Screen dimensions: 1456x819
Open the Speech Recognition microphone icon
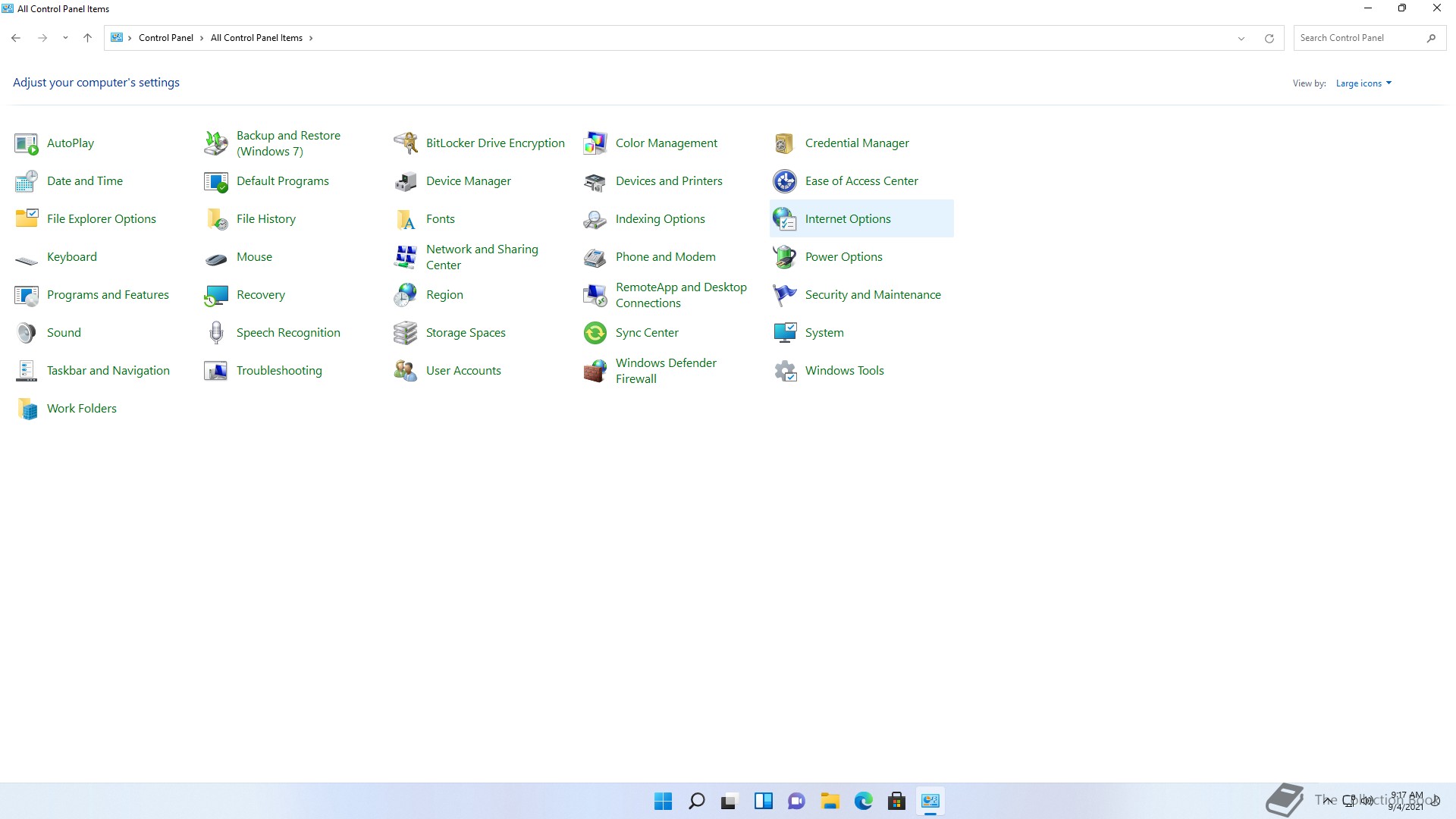click(x=216, y=333)
